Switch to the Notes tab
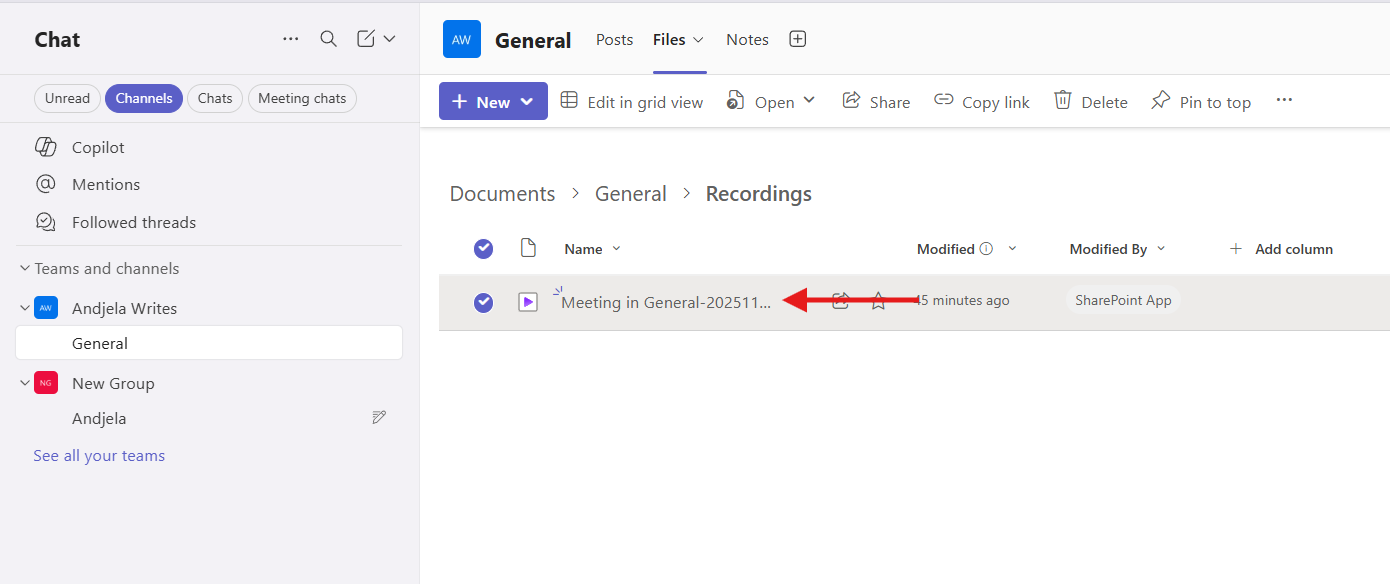This screenshot has width=1390, height=584. pos(747,40)
